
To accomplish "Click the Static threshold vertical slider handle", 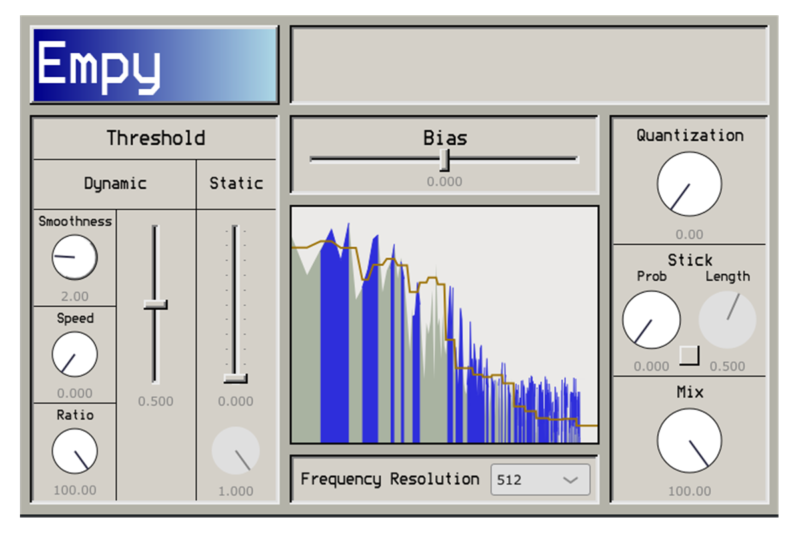I will click(236, 378).
